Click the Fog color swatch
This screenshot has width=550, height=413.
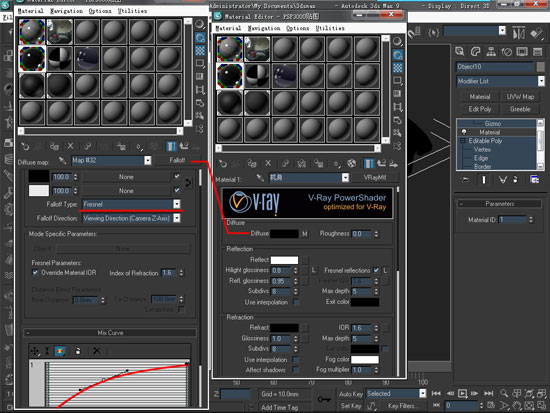point(365,359)
